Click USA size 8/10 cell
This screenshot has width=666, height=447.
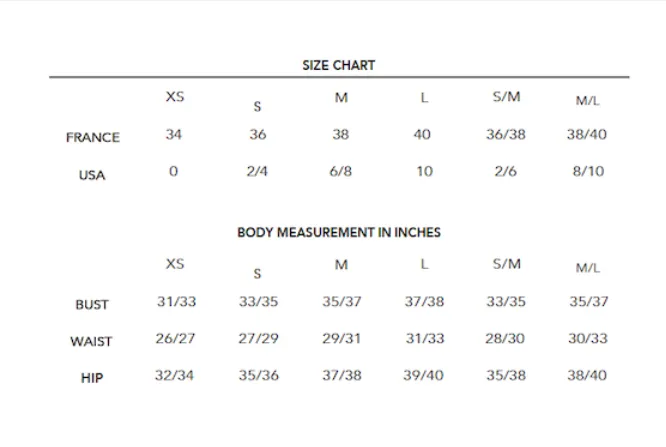(588, 171)
